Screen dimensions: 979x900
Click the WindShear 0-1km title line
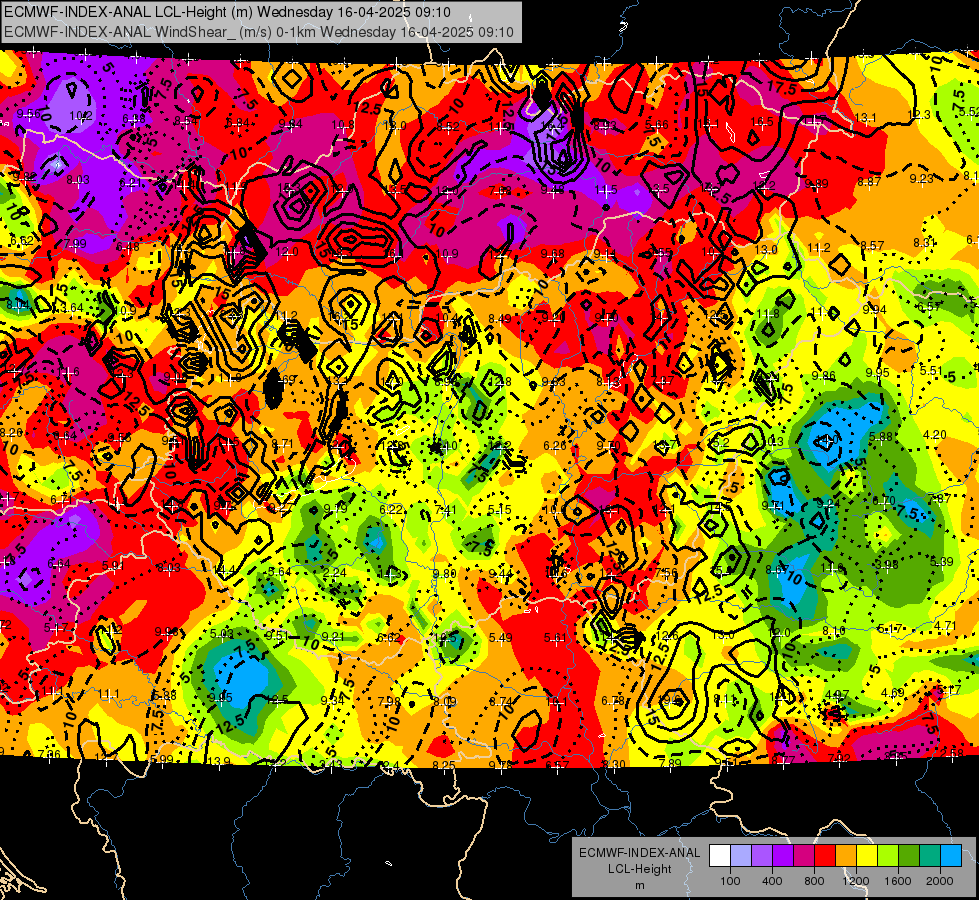pos(258,32)
